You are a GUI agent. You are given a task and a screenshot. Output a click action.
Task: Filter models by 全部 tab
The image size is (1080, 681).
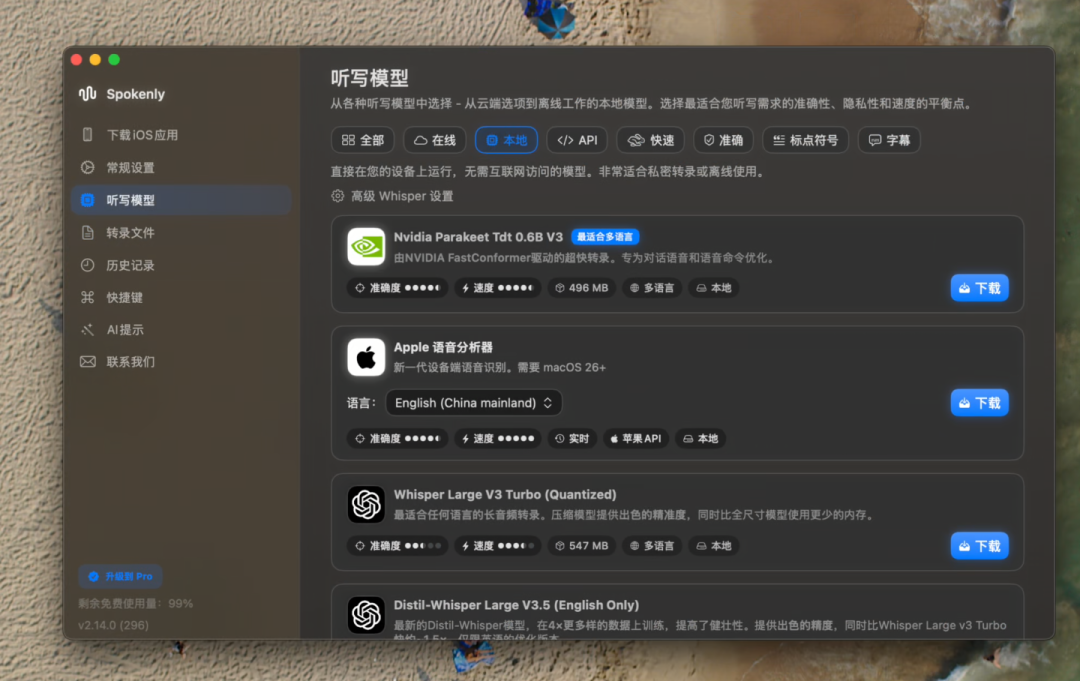tap(363, 140)
